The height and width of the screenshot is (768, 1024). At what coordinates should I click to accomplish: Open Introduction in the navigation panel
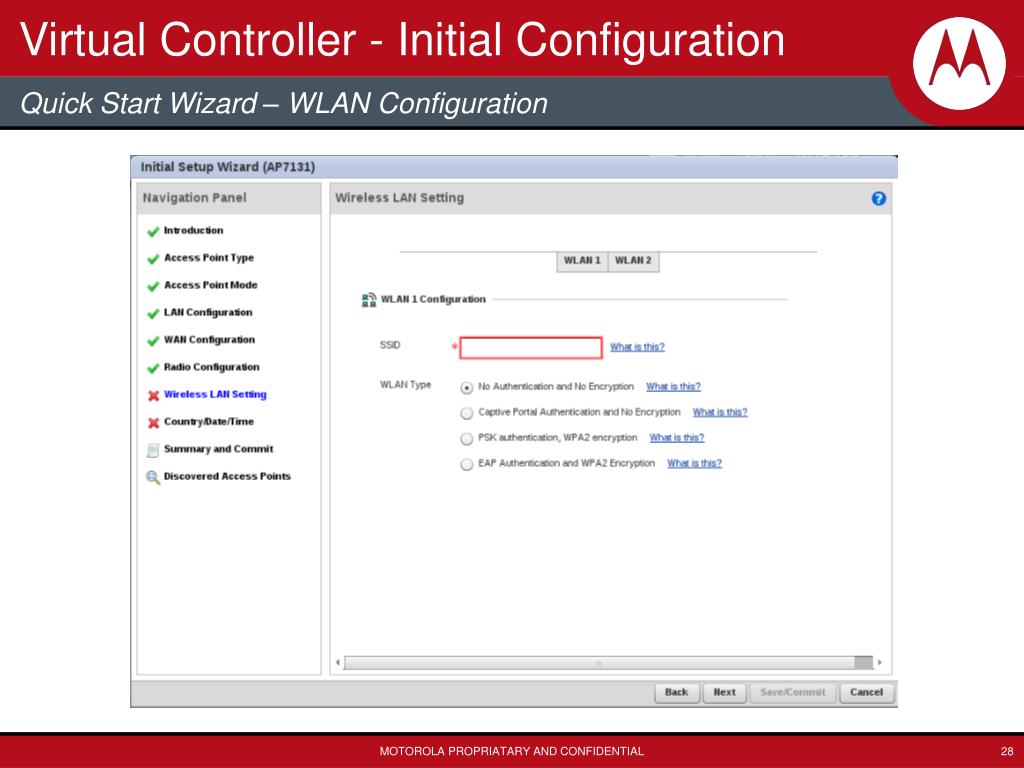click(x=193, y=231)
